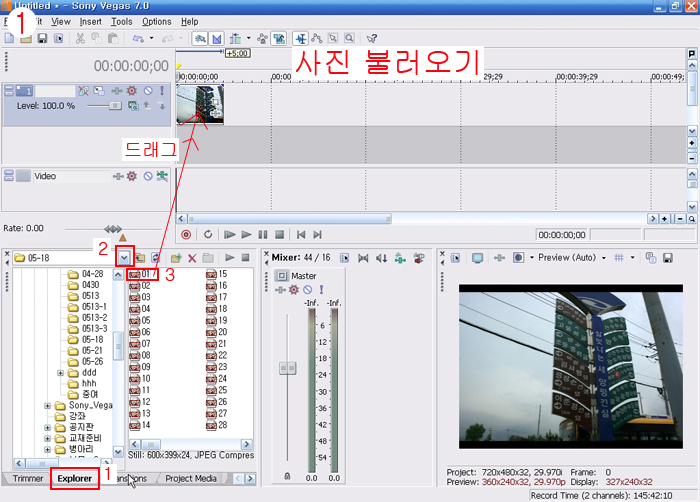Open the Options menu
Screen dimensions: 700x502
(x=157, y=21)
